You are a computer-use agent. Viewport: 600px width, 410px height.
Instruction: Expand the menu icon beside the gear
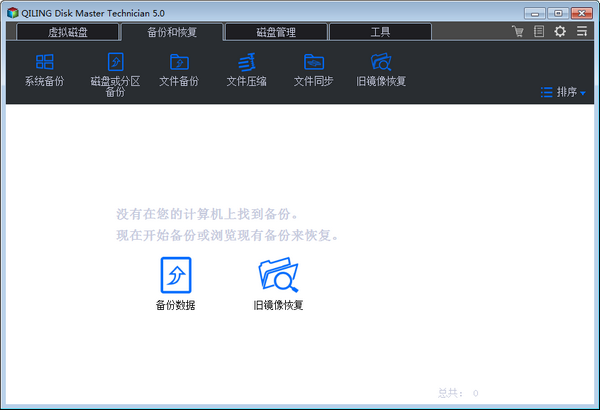(x=581, y=32)
